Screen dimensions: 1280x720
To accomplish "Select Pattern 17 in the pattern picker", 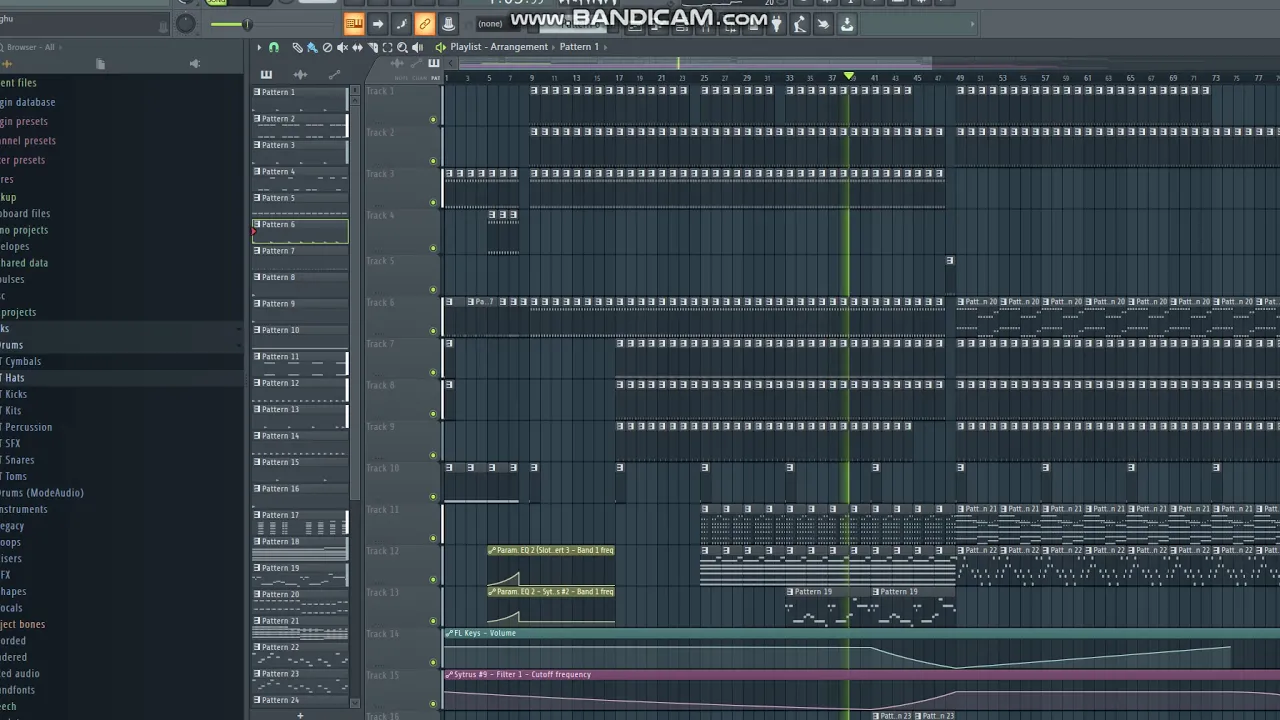I will 300,523.
